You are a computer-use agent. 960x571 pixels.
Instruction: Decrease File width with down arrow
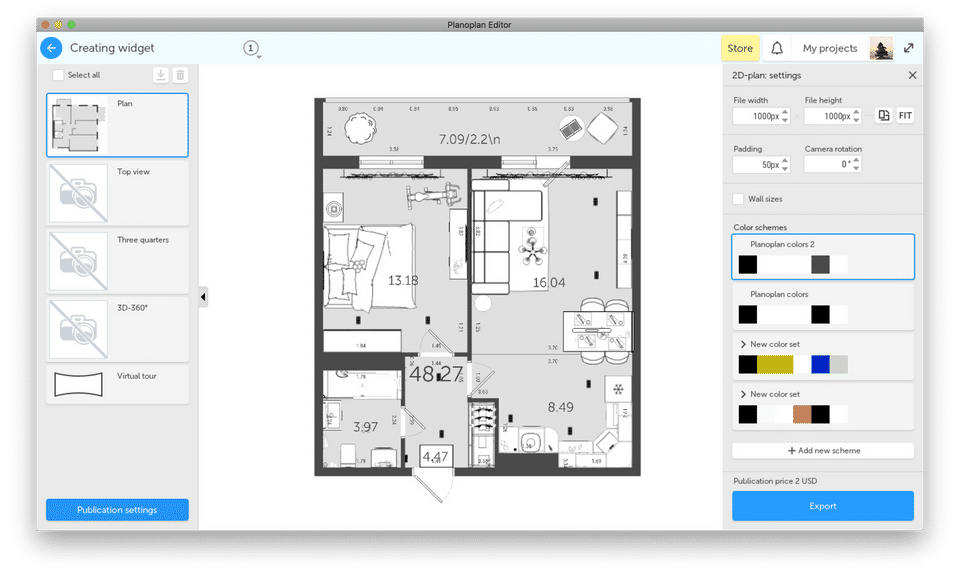click(785, 120)
